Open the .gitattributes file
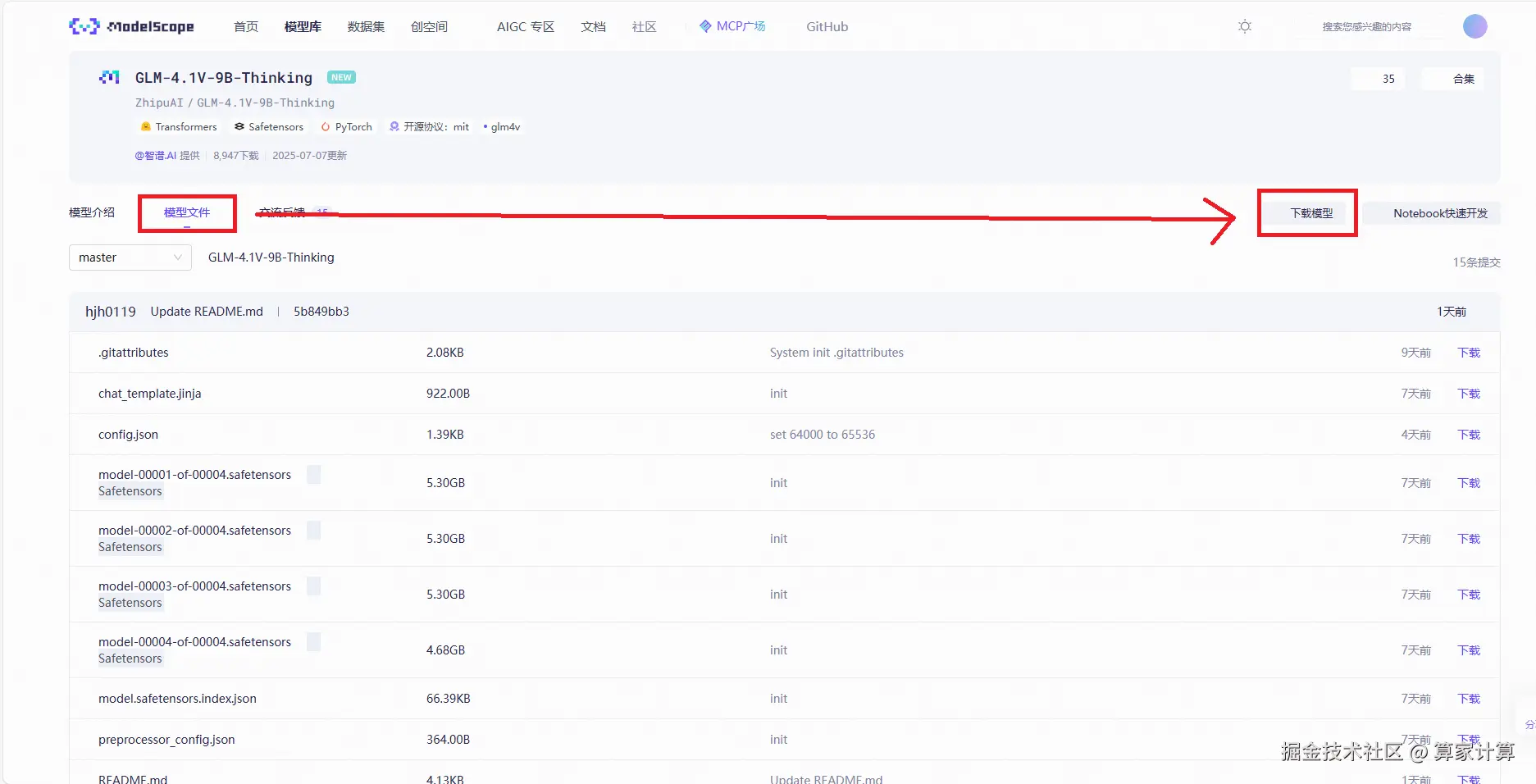 134,353
